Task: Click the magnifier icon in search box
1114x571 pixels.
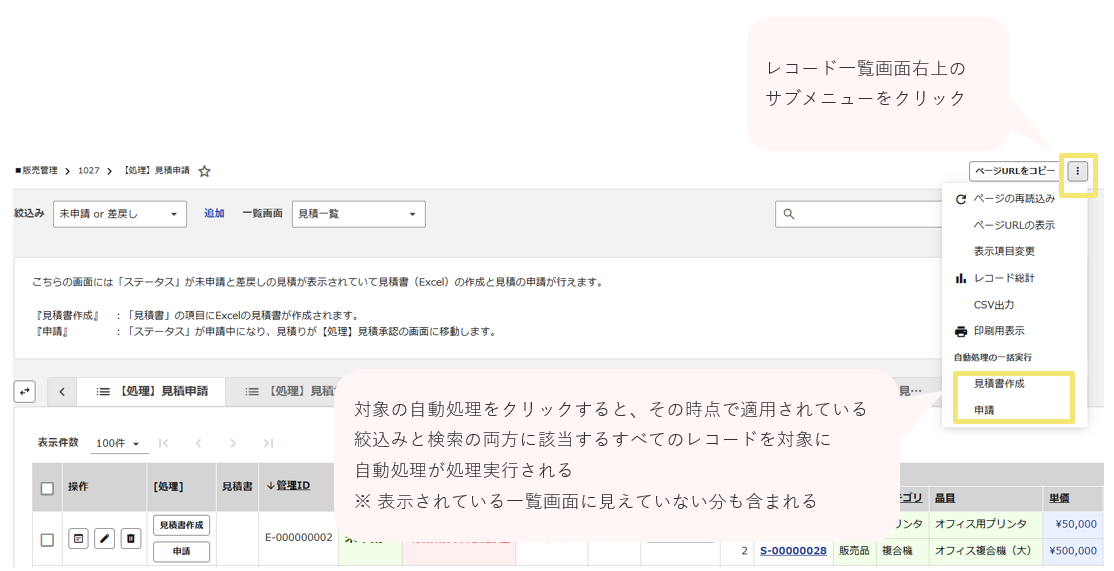Action: [789, 214]
